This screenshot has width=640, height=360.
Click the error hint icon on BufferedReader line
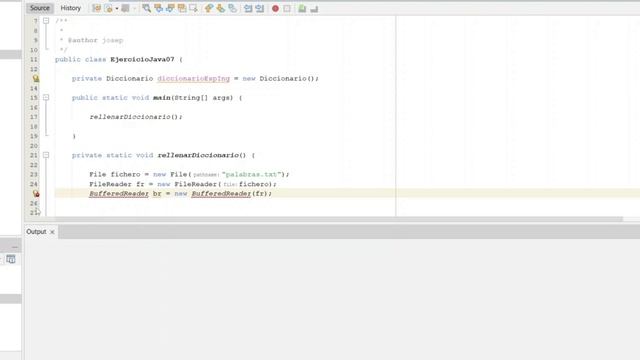[36, 193]
